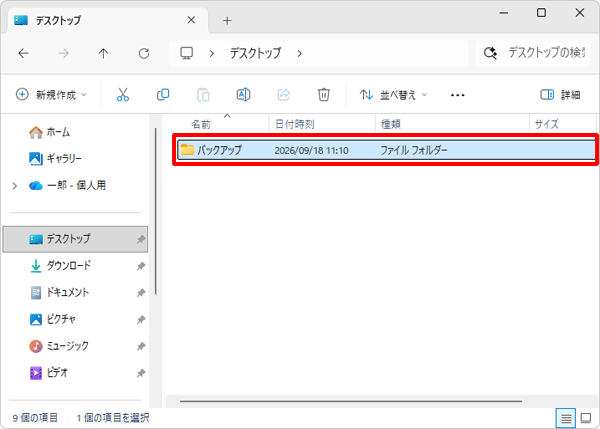Sort by the サイズ column header
The image size is (600, 429).
click(546, 124)
